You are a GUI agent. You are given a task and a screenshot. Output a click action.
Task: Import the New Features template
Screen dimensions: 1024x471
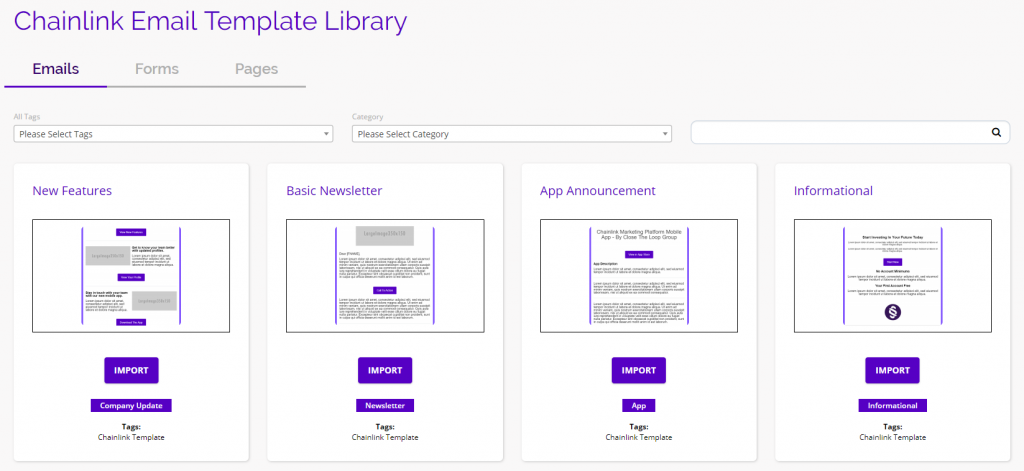pos(131,370)
